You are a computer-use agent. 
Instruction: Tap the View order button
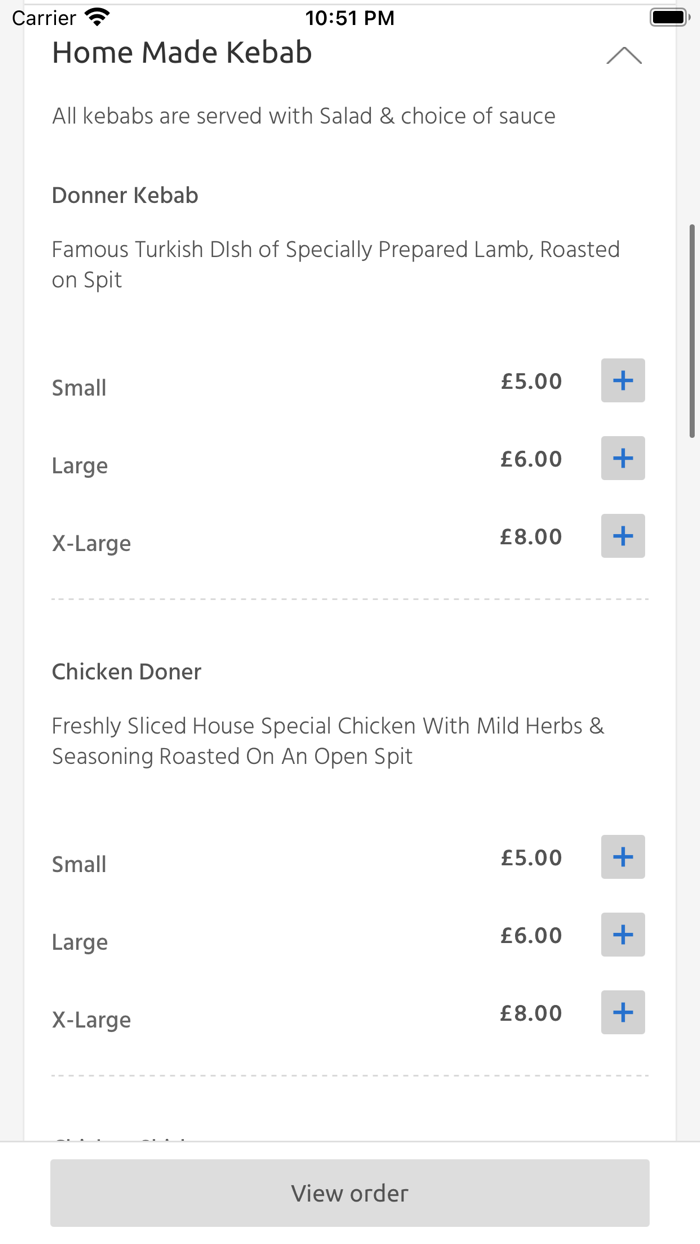point(350,1193)
